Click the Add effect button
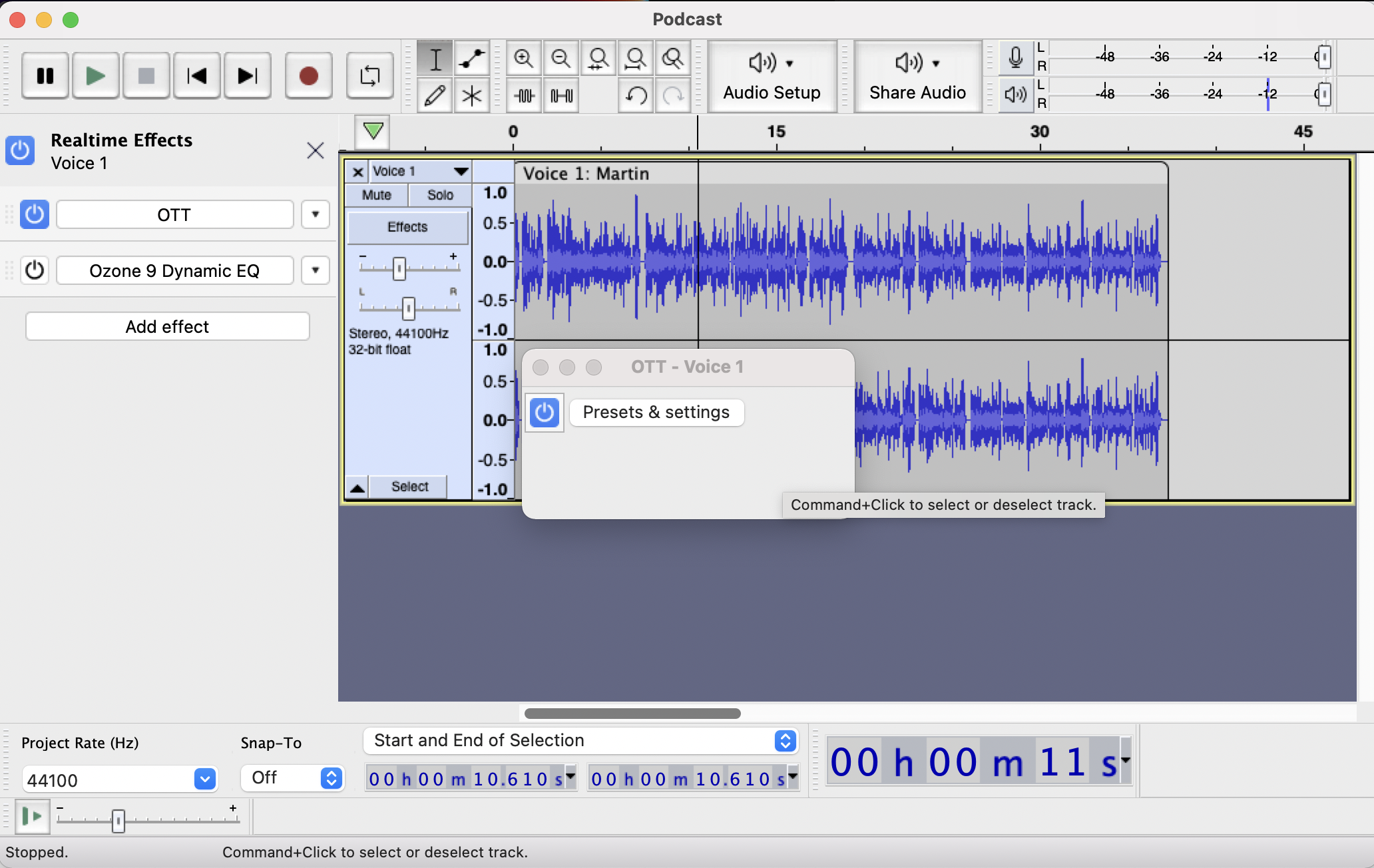This screenshot has width=1374, height=868. tap(166, 326)
